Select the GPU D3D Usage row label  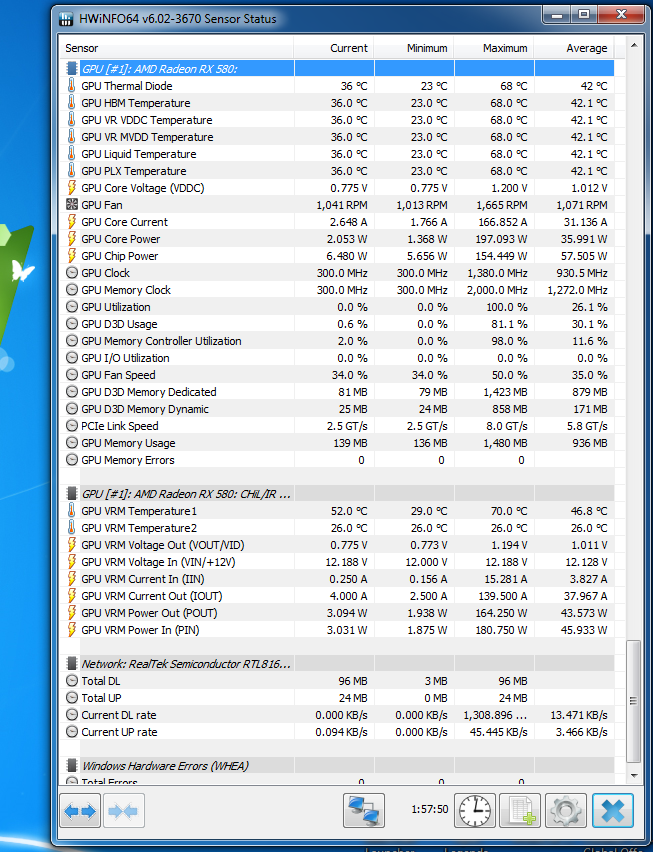point(119,324)
